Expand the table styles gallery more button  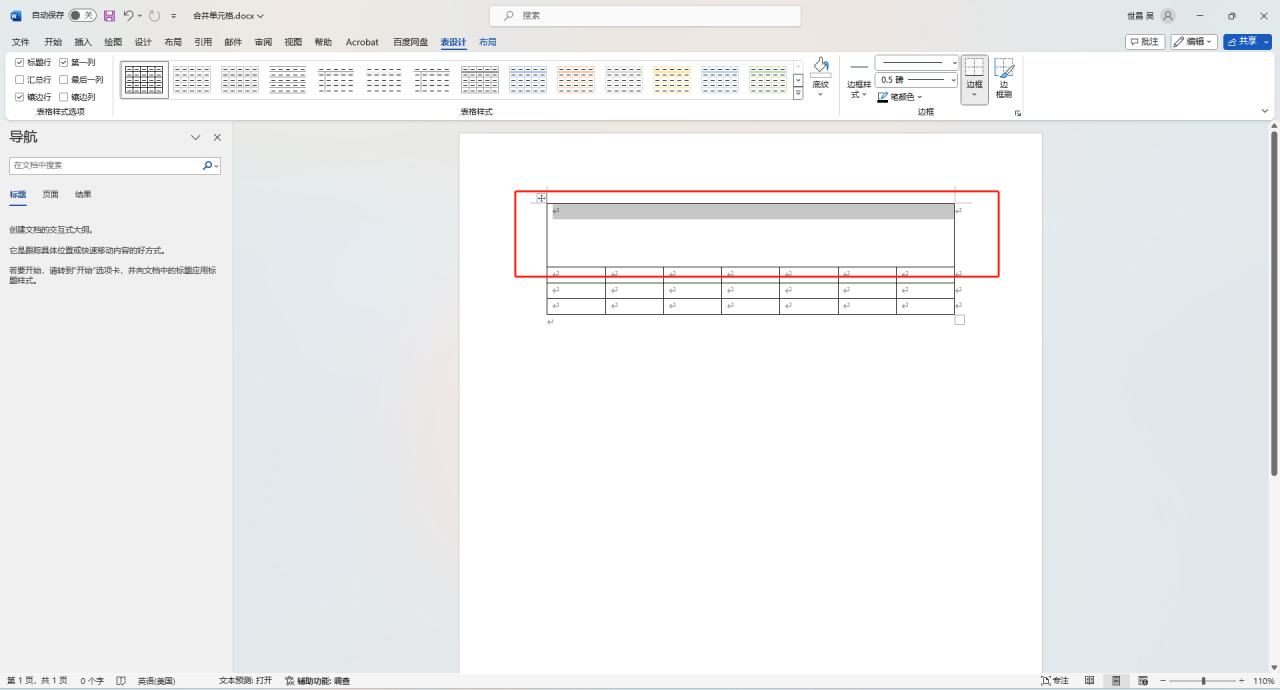coord(798,94)
